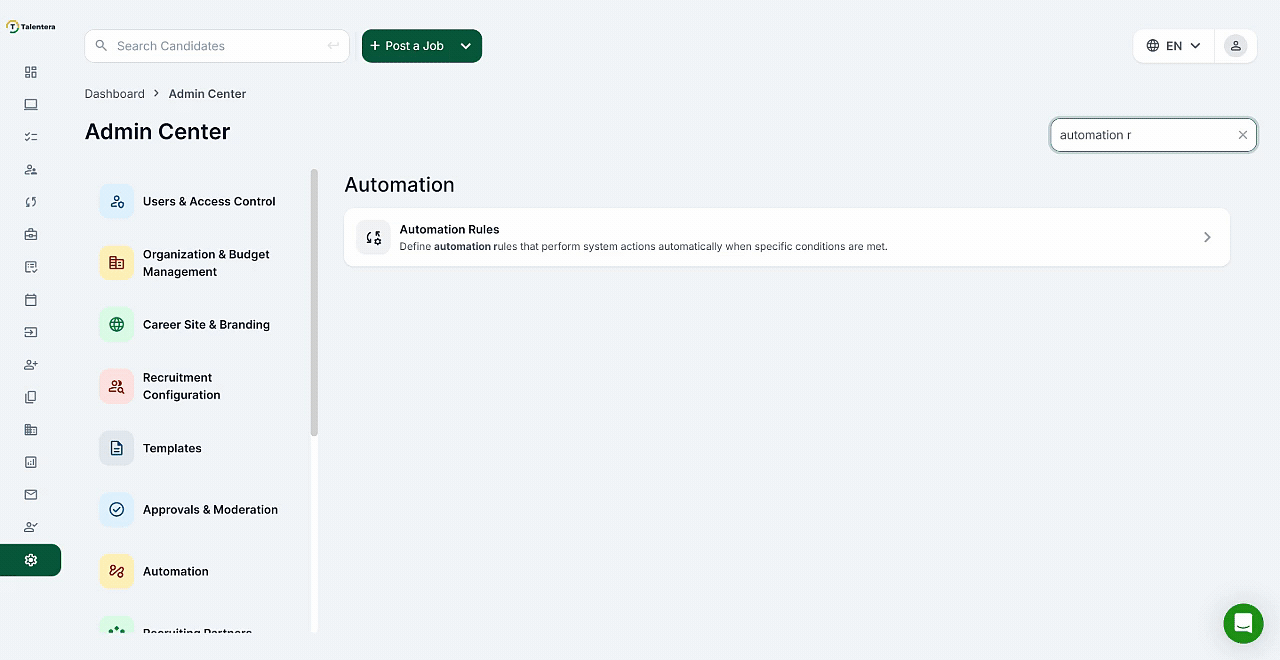1280x660 pixels.
Task: Click the Talentera logo
Action: [x=31, y=27]
